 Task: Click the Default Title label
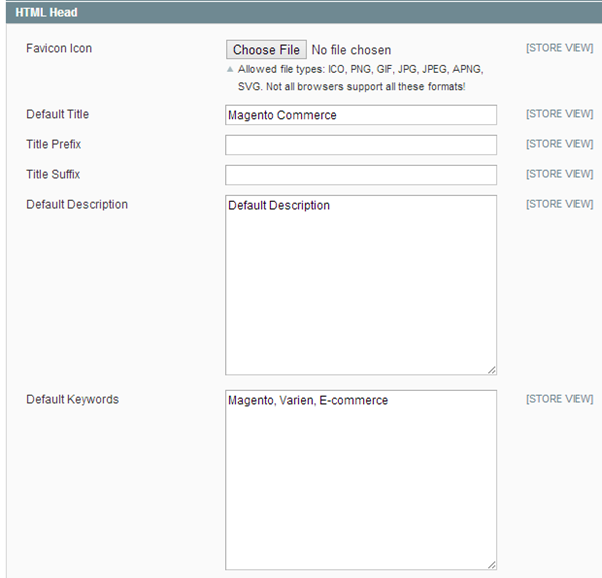pos(57,115)
